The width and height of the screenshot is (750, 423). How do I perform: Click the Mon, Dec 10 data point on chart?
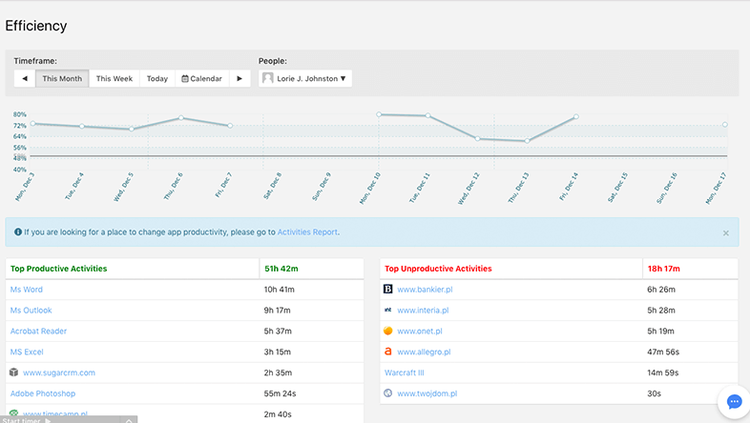[x=379, y=114]
